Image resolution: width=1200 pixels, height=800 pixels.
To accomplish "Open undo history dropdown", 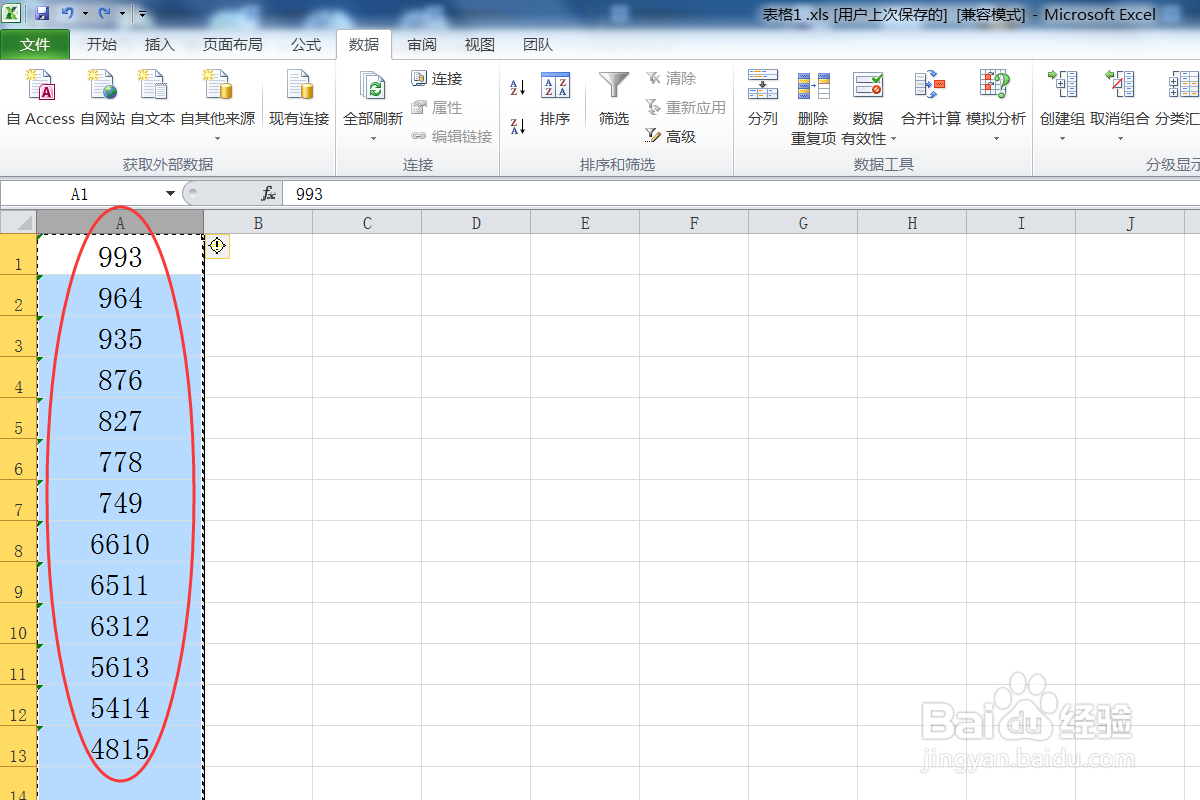I will 85,14.
